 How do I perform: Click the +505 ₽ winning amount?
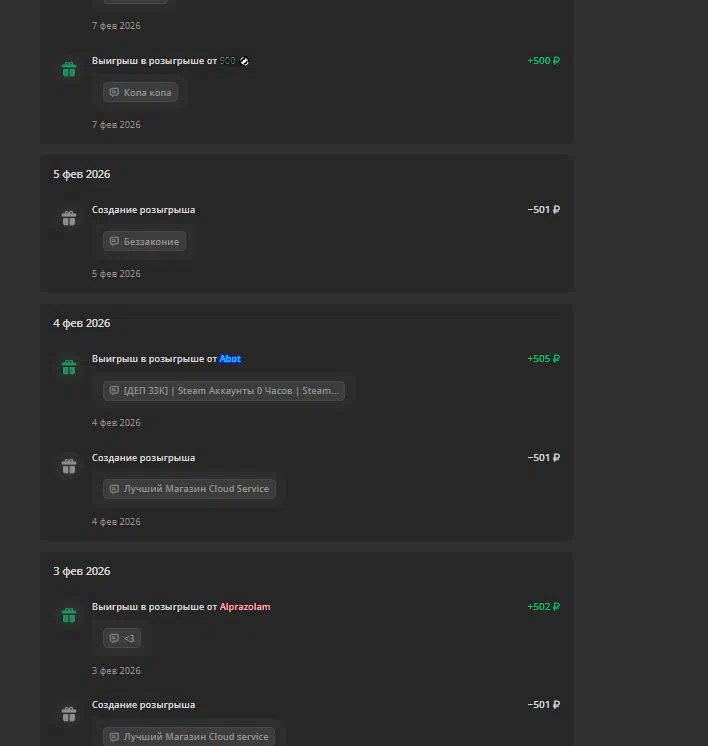[x=543, y=359]
